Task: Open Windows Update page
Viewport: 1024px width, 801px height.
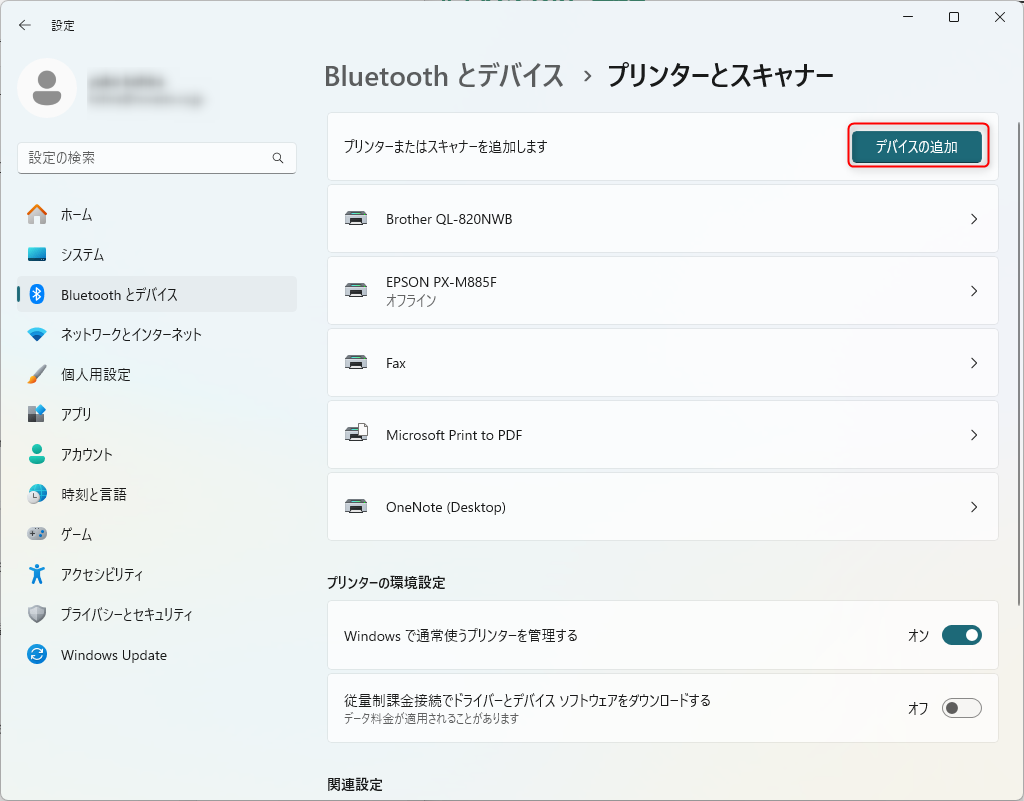Action: pos(157,654)
